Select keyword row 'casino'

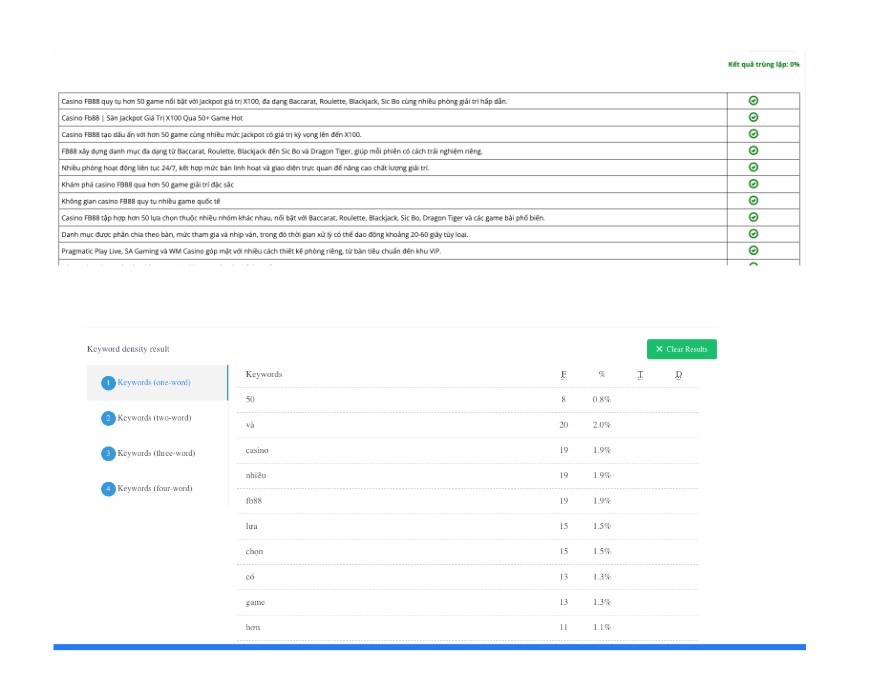click(x=467, y=450)
